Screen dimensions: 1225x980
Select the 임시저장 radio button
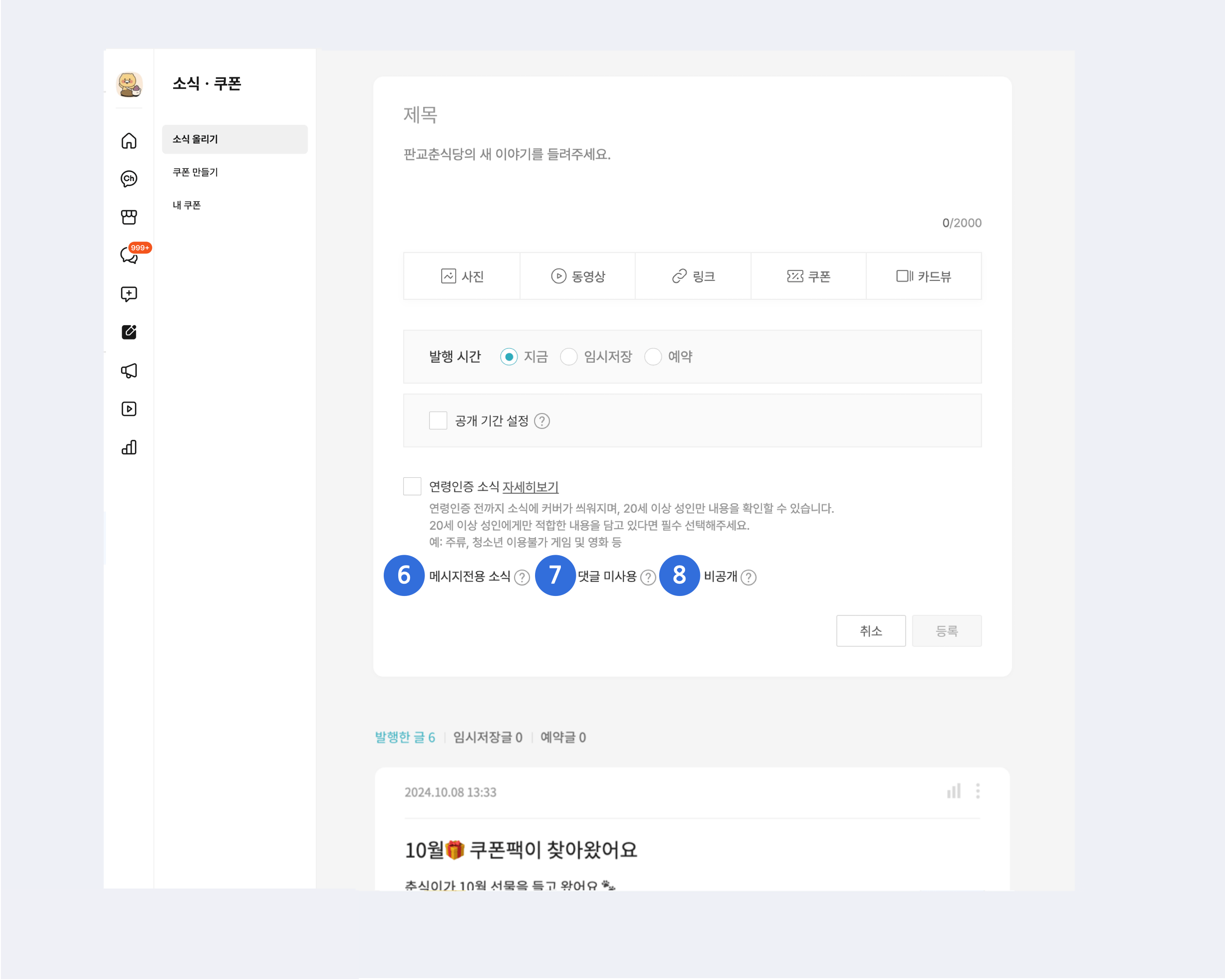pos(569,357)
